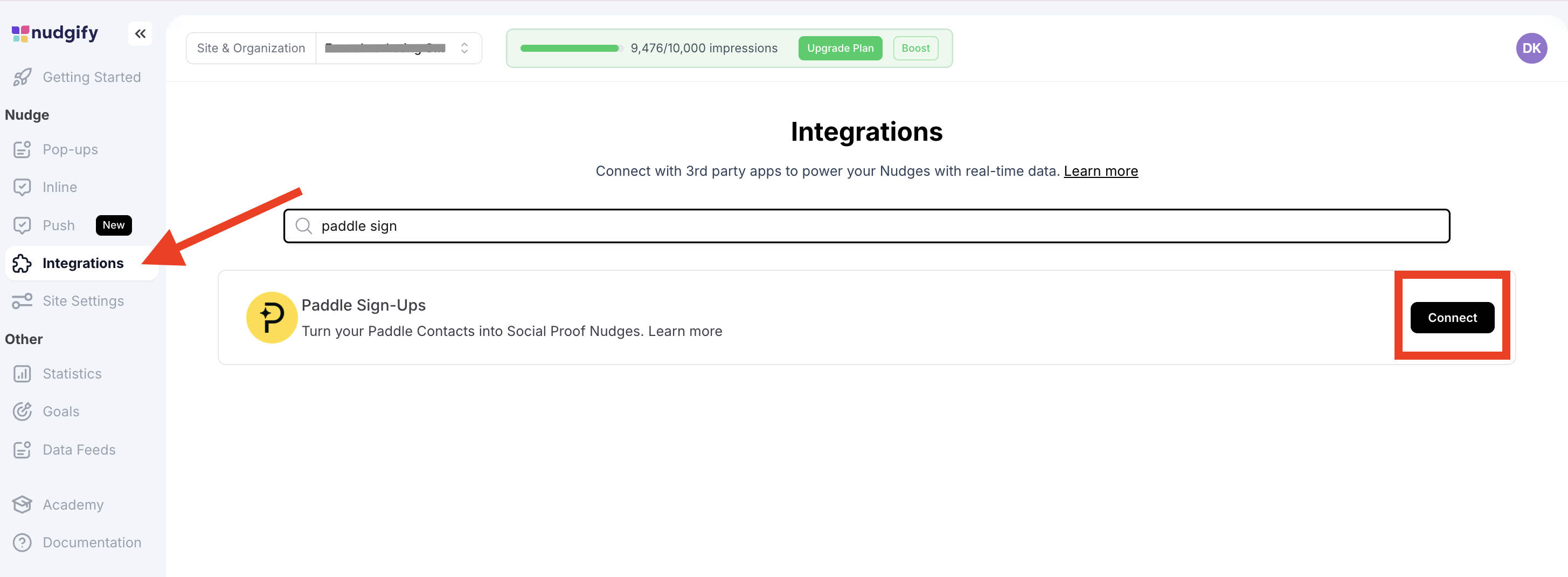This screenshot has height=577, width=1568.
Task: Open Site Settings
Action: pos(84,301)
